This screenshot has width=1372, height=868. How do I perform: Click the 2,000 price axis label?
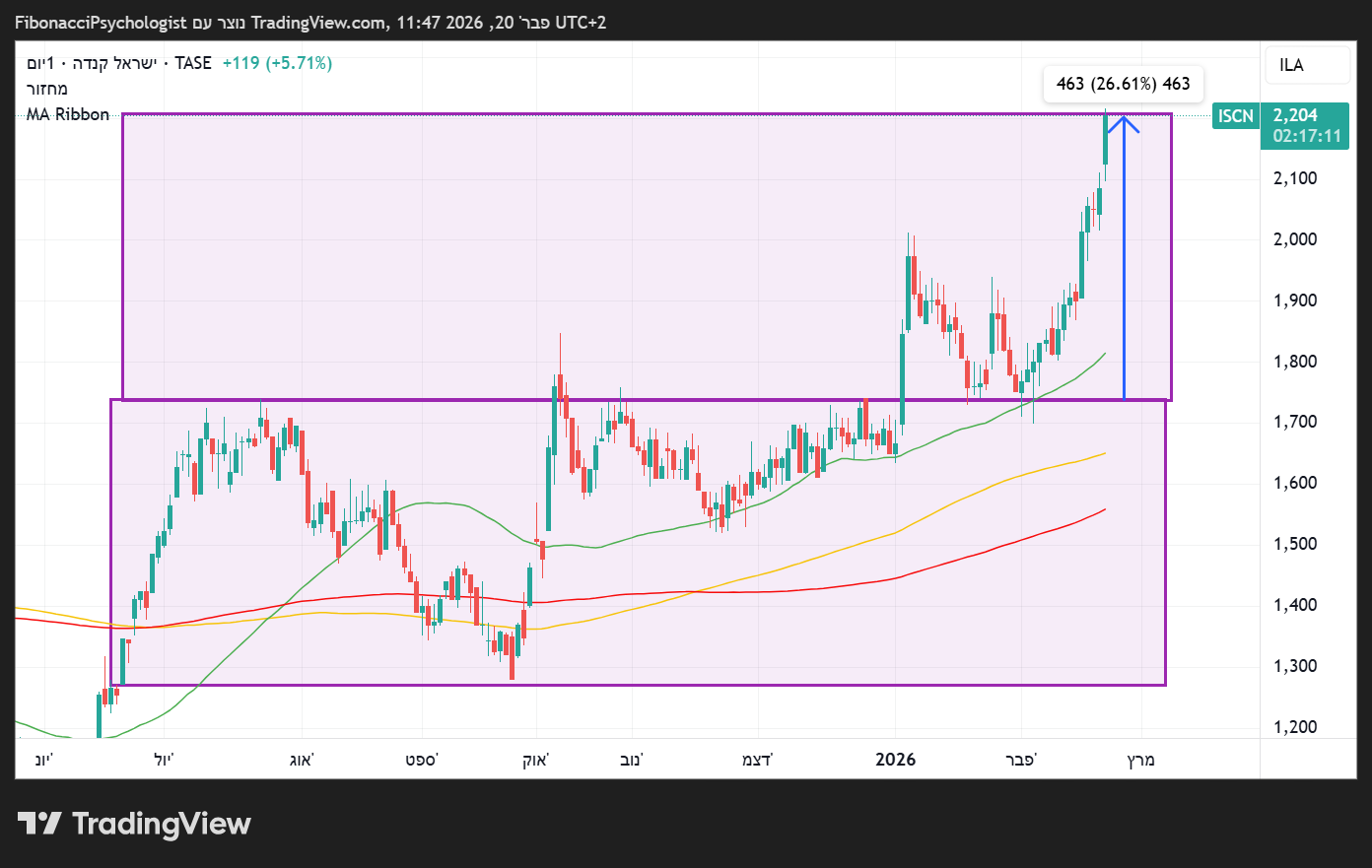click(x=1295, y=239)
